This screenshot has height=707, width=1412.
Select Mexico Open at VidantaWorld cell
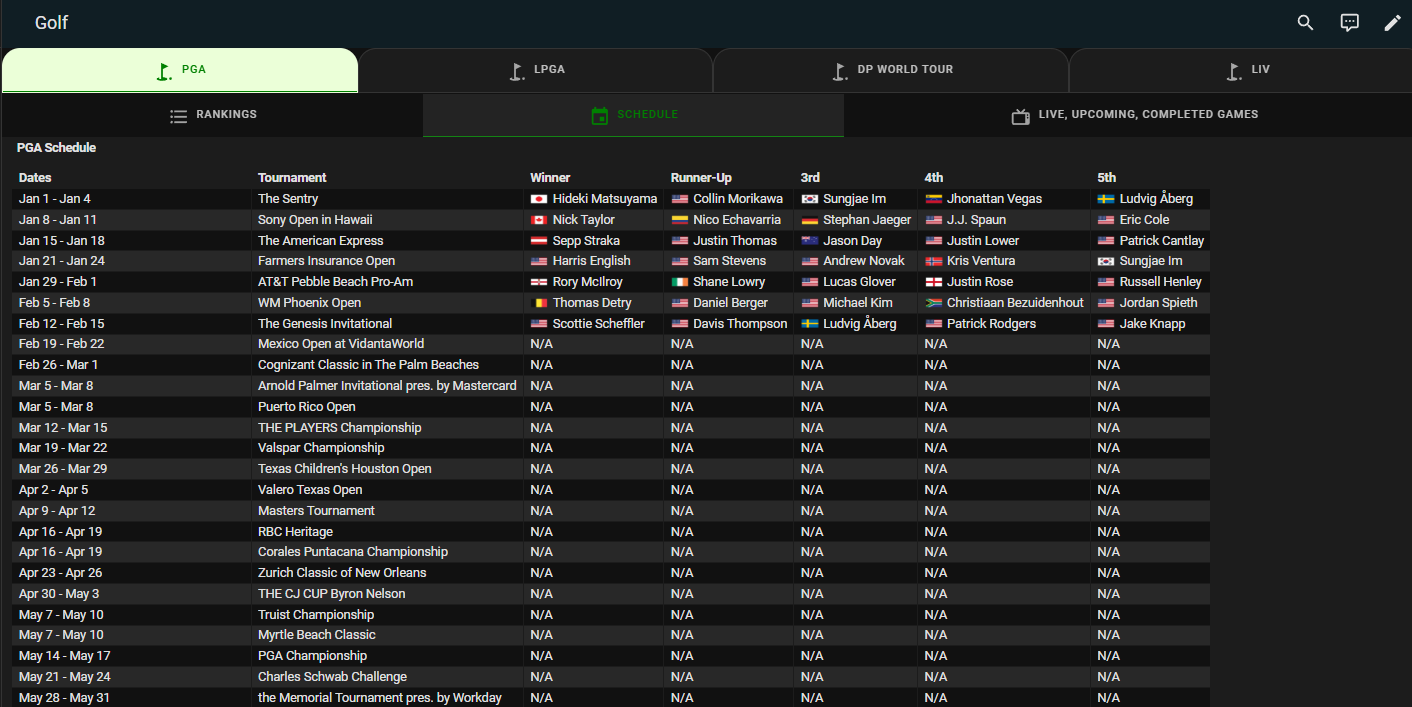[x=387, y=344]
